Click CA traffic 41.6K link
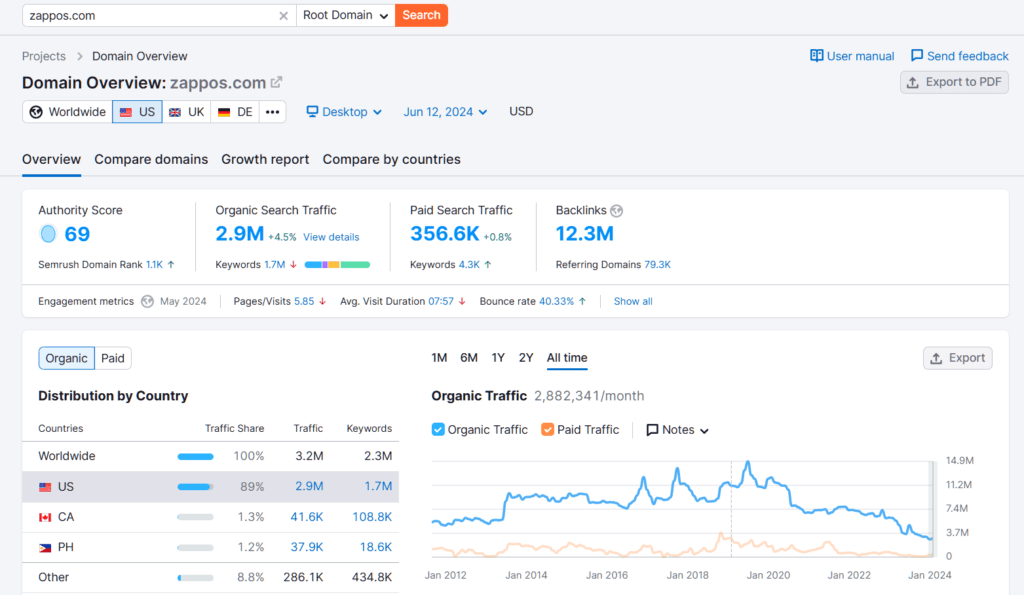The height and width of the screenshot is (595, 1024). (307, 517)
